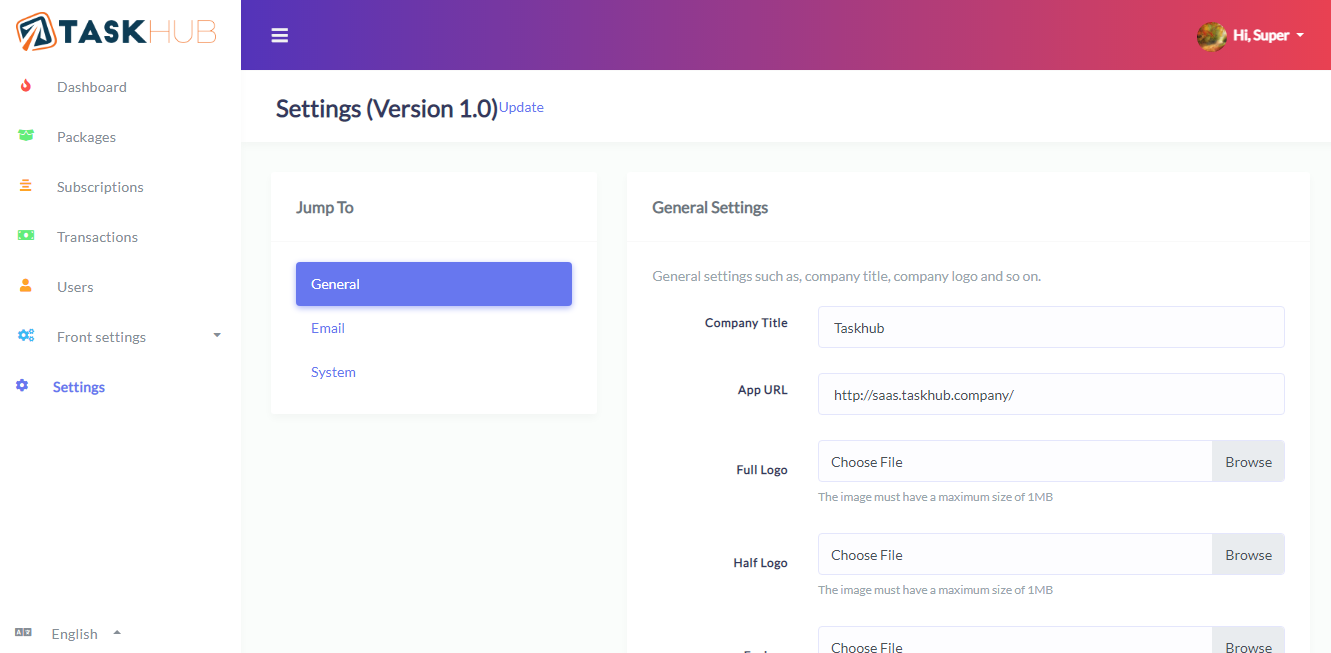
Task: Expand the Front settings submenu arrow
Action: tap(217, 336)
